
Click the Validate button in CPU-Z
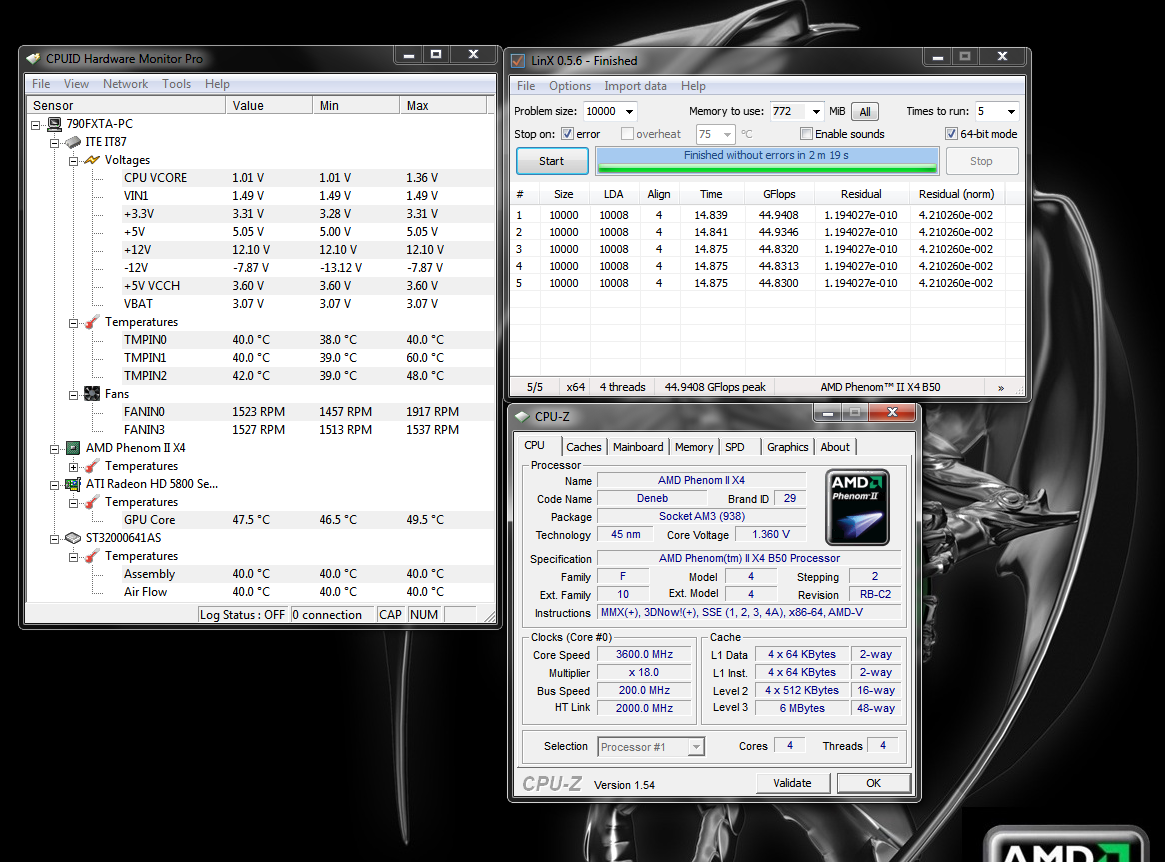tap(792, 783)
